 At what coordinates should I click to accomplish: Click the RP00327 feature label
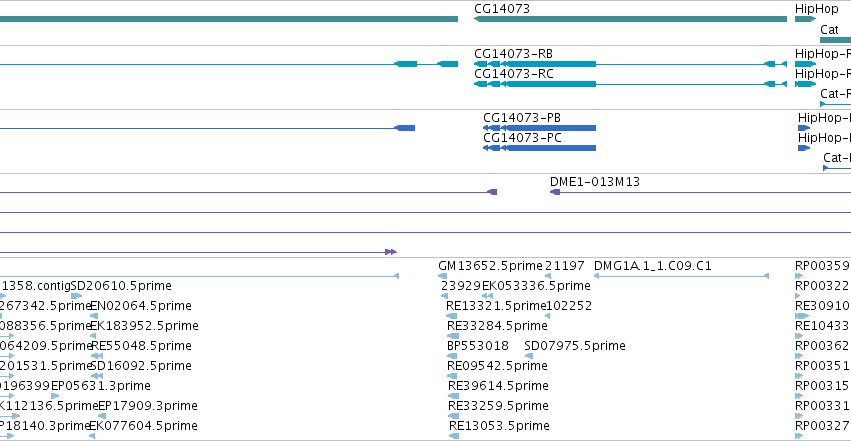click(x=823, y=426)
